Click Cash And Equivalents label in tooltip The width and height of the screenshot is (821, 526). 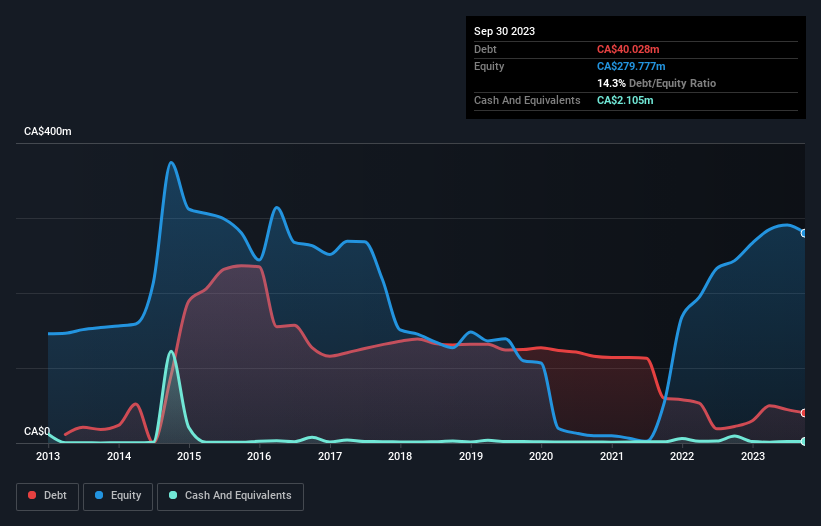pos(527,100)
